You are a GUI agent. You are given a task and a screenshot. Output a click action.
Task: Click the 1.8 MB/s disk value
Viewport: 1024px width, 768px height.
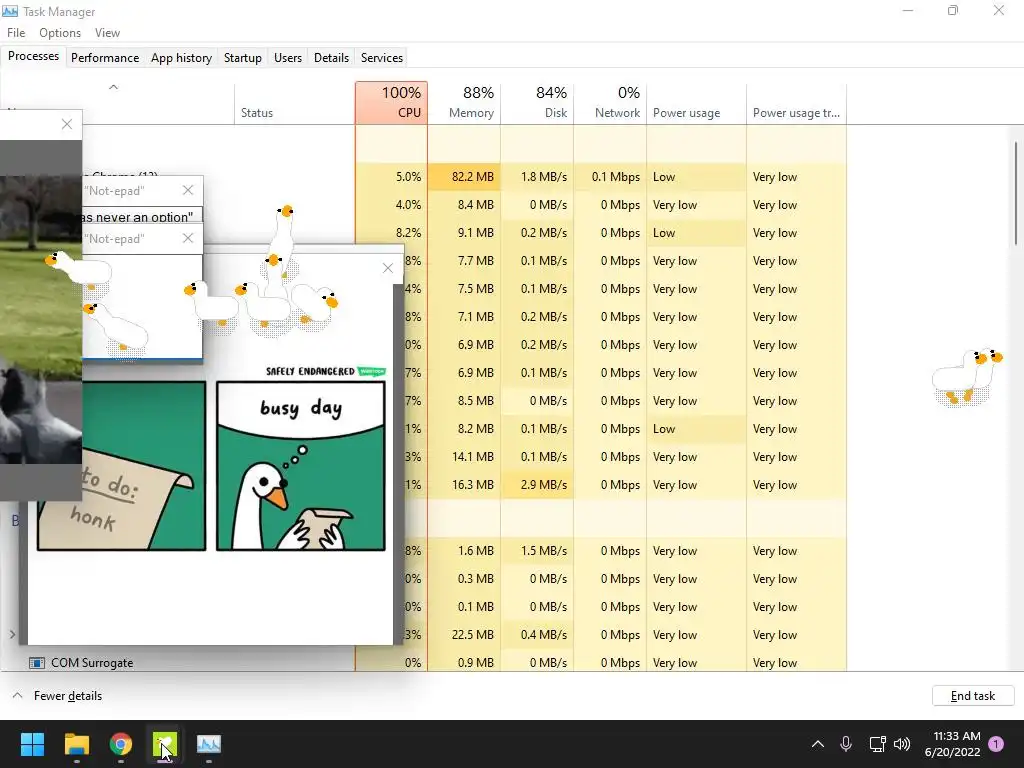click(x=543, y=176)
